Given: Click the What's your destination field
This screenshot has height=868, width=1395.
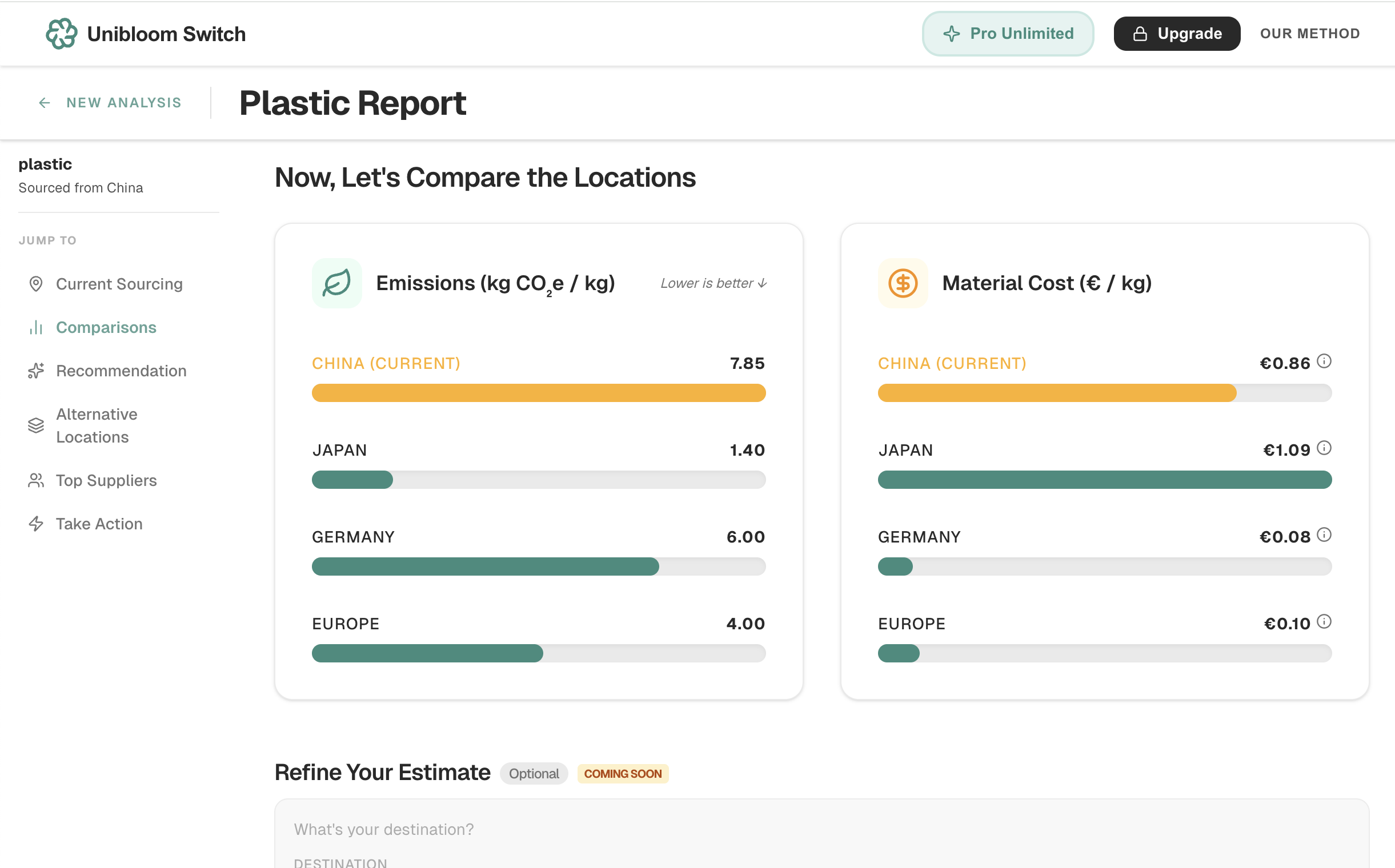Looking at the screenshot, I should [384, 829].
